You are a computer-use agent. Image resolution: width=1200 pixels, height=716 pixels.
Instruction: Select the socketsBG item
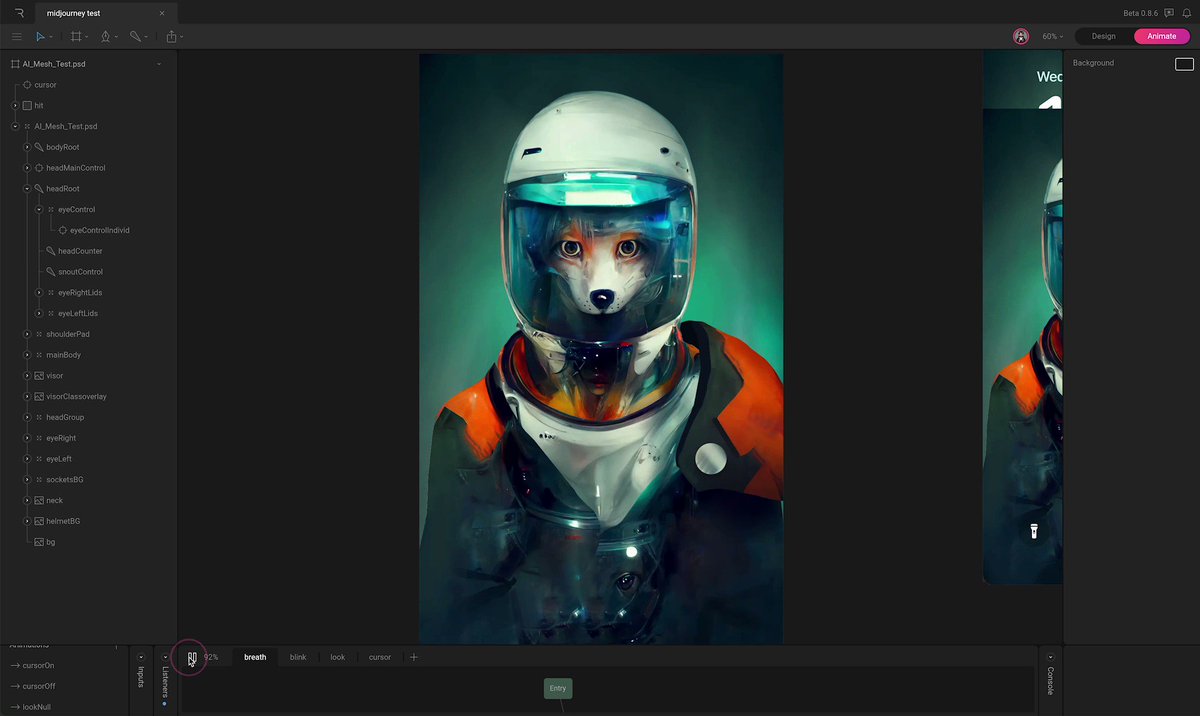tap(64, 480)
